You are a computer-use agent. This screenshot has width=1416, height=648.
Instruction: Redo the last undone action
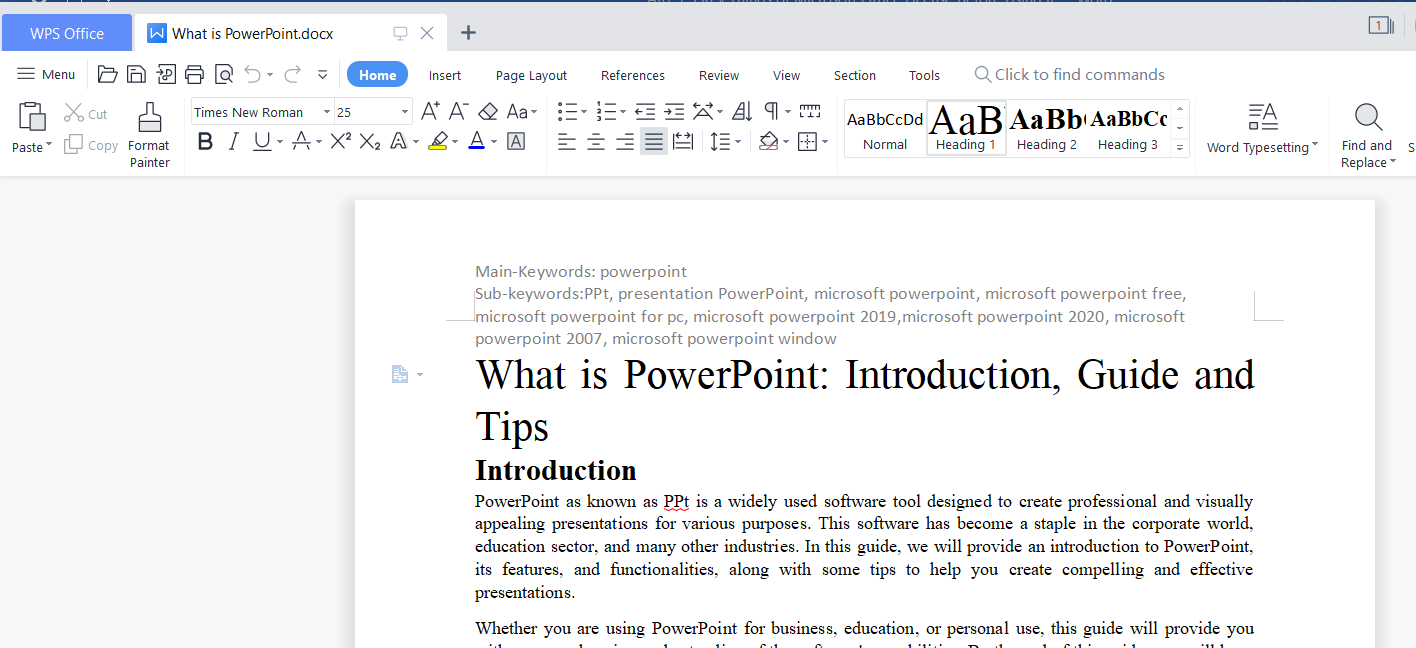pos(292,74)
